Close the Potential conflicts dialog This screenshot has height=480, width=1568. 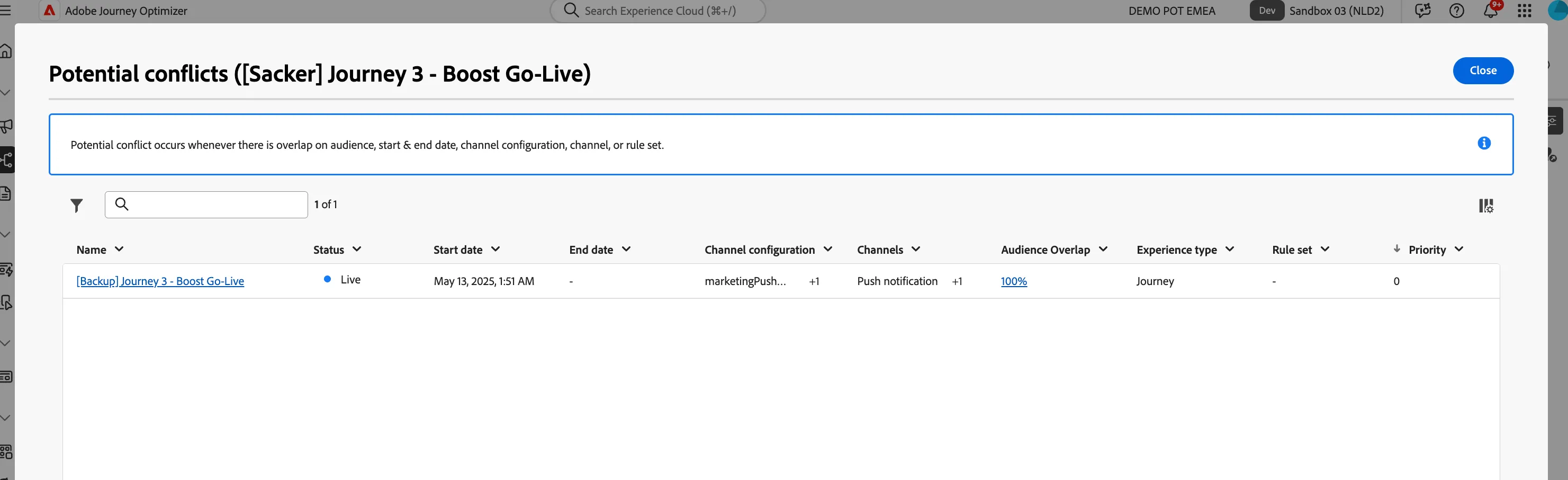[x=1483, y=70]
